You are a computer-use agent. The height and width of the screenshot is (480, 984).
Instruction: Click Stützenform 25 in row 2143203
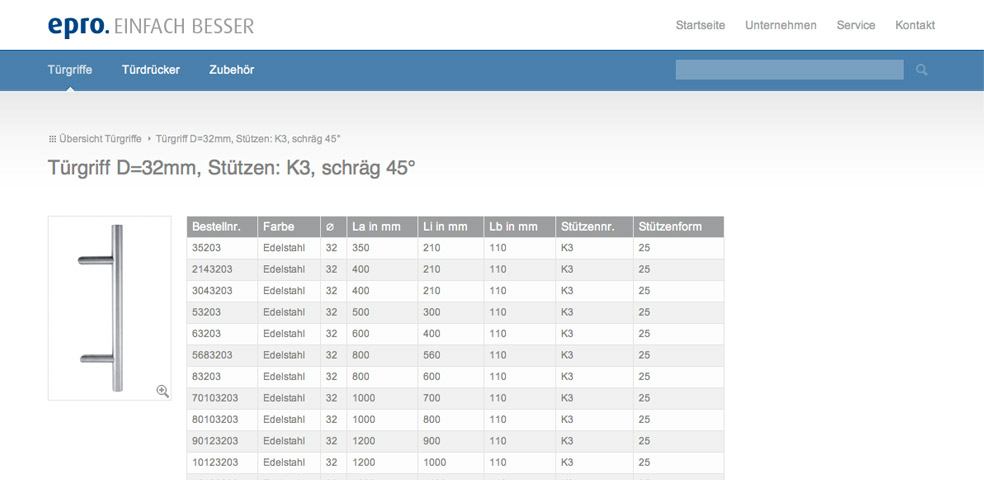click(x=644, y=269)
